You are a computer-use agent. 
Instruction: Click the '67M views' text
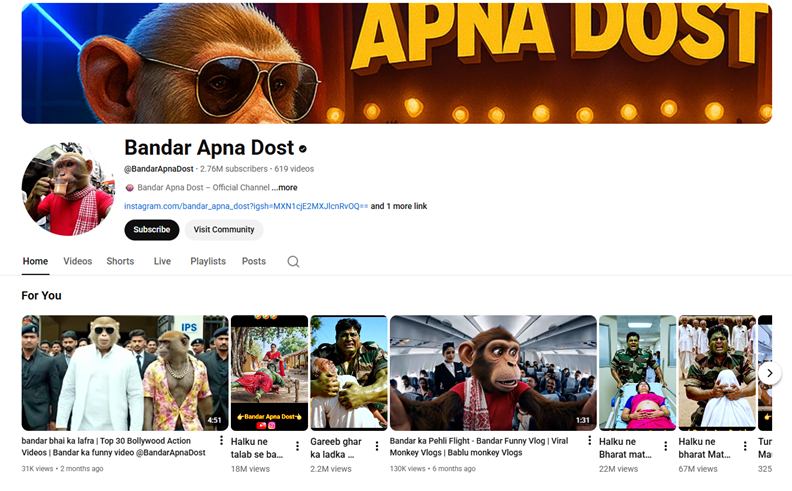pos(698,469)
